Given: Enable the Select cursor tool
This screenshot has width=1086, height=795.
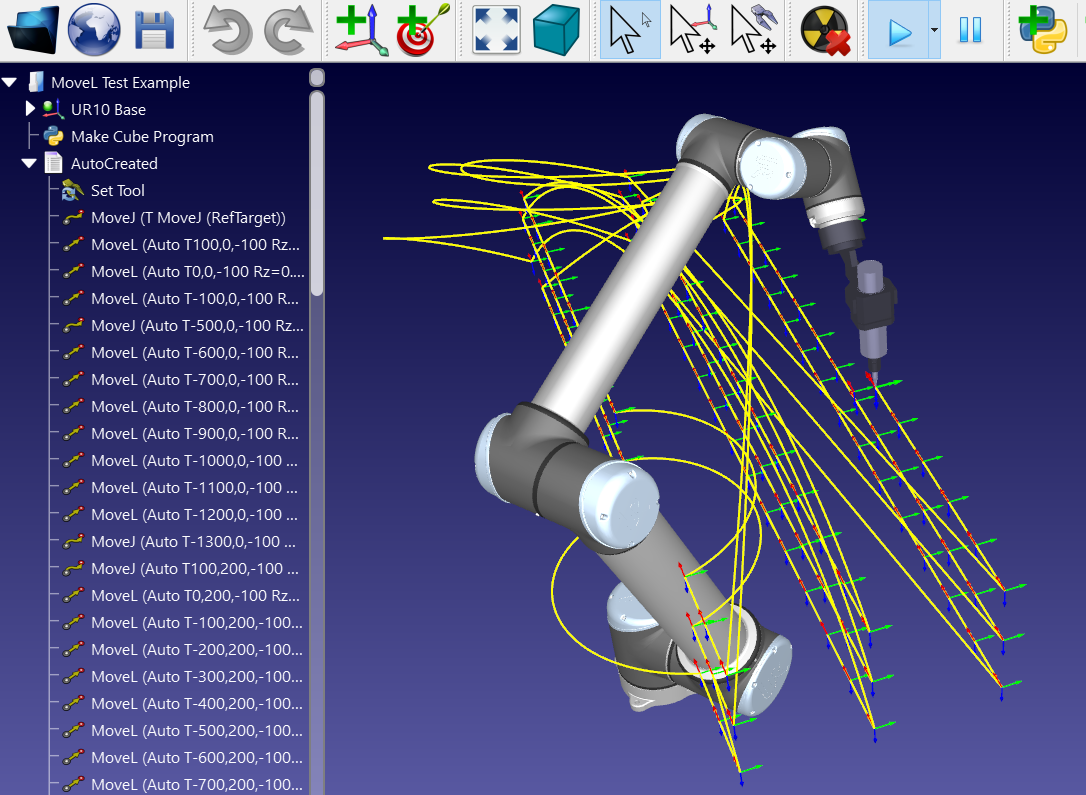Looking at the screenshot, I should 629,30.
